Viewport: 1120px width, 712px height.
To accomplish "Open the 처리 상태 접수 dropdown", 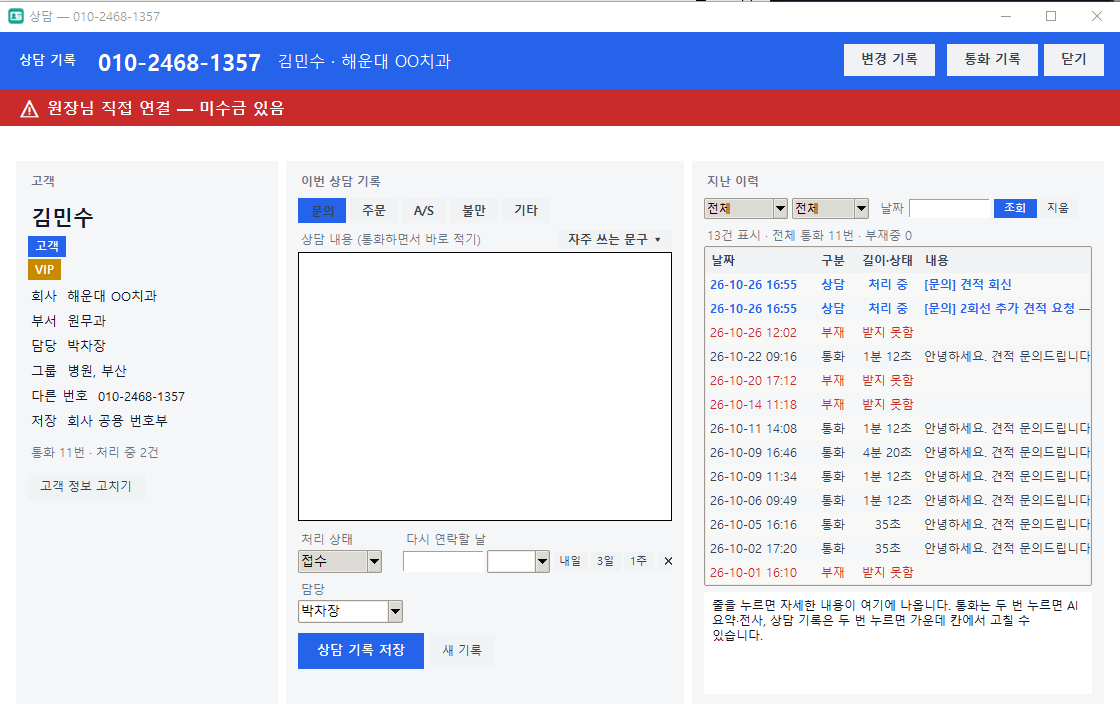I will click(x=340, y=561).
